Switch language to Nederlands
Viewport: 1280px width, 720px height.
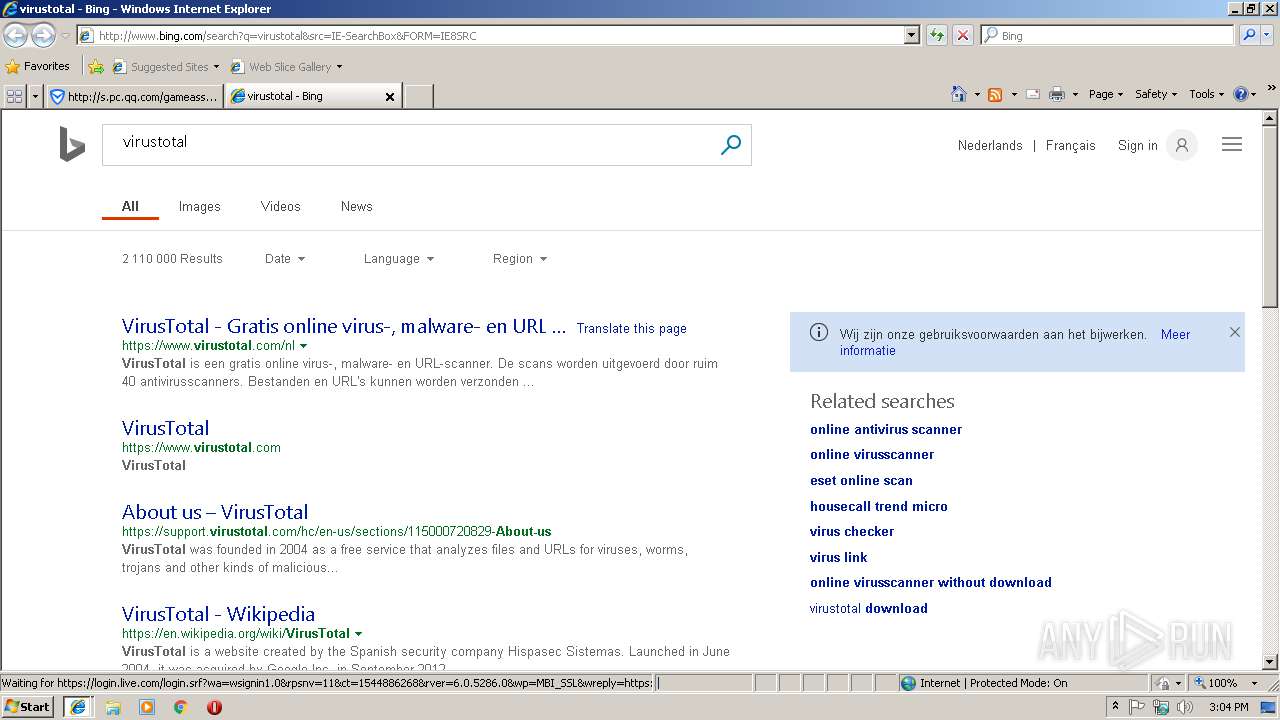tap(990, 145)
